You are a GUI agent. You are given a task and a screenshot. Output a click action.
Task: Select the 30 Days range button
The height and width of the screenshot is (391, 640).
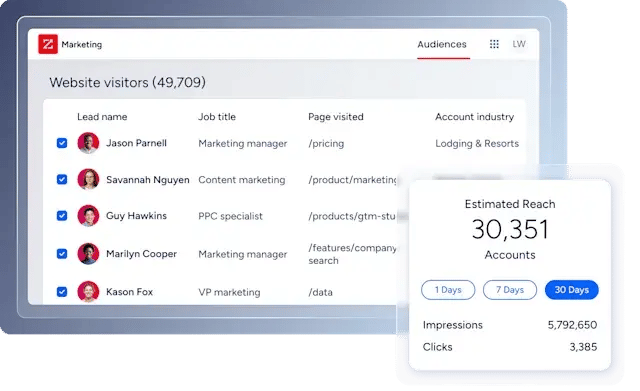(571, 290)
